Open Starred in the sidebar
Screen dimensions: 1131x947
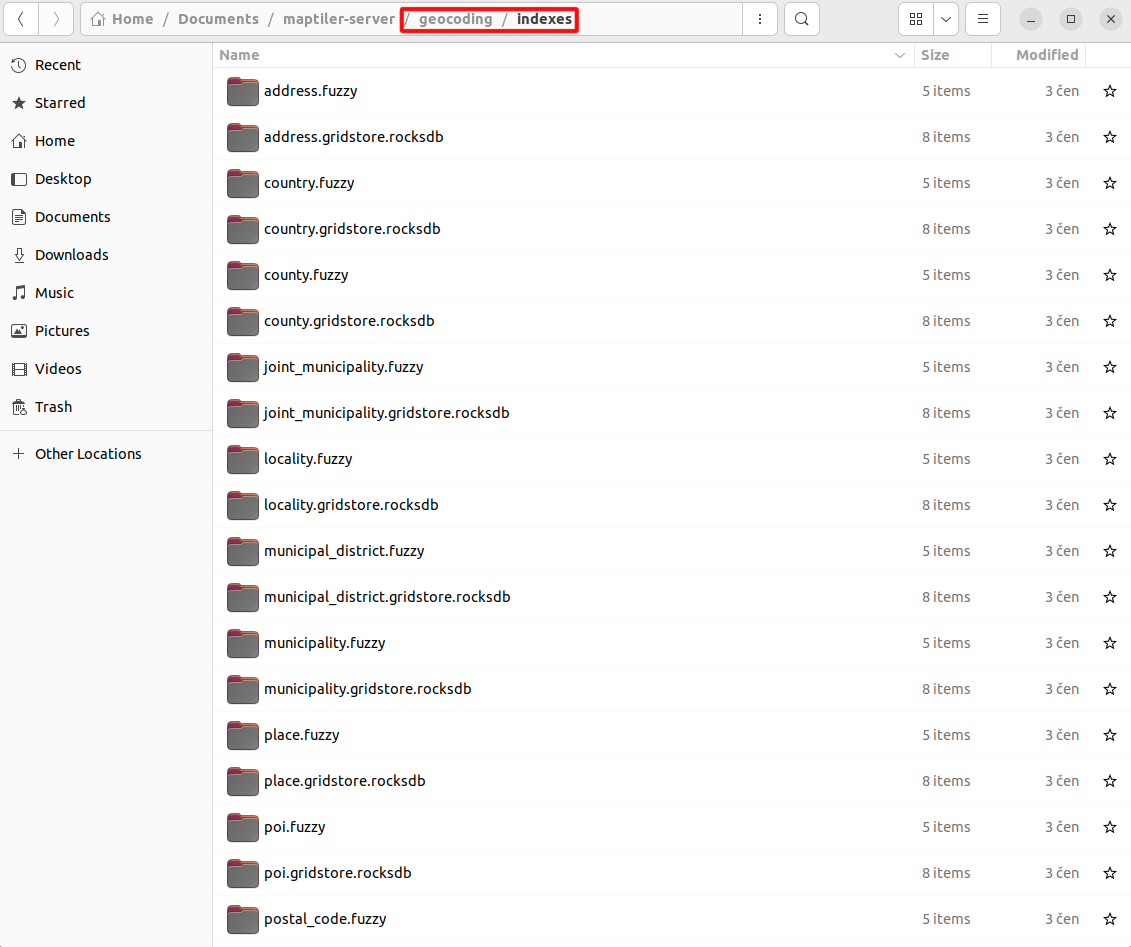click(x=106, y=103)
